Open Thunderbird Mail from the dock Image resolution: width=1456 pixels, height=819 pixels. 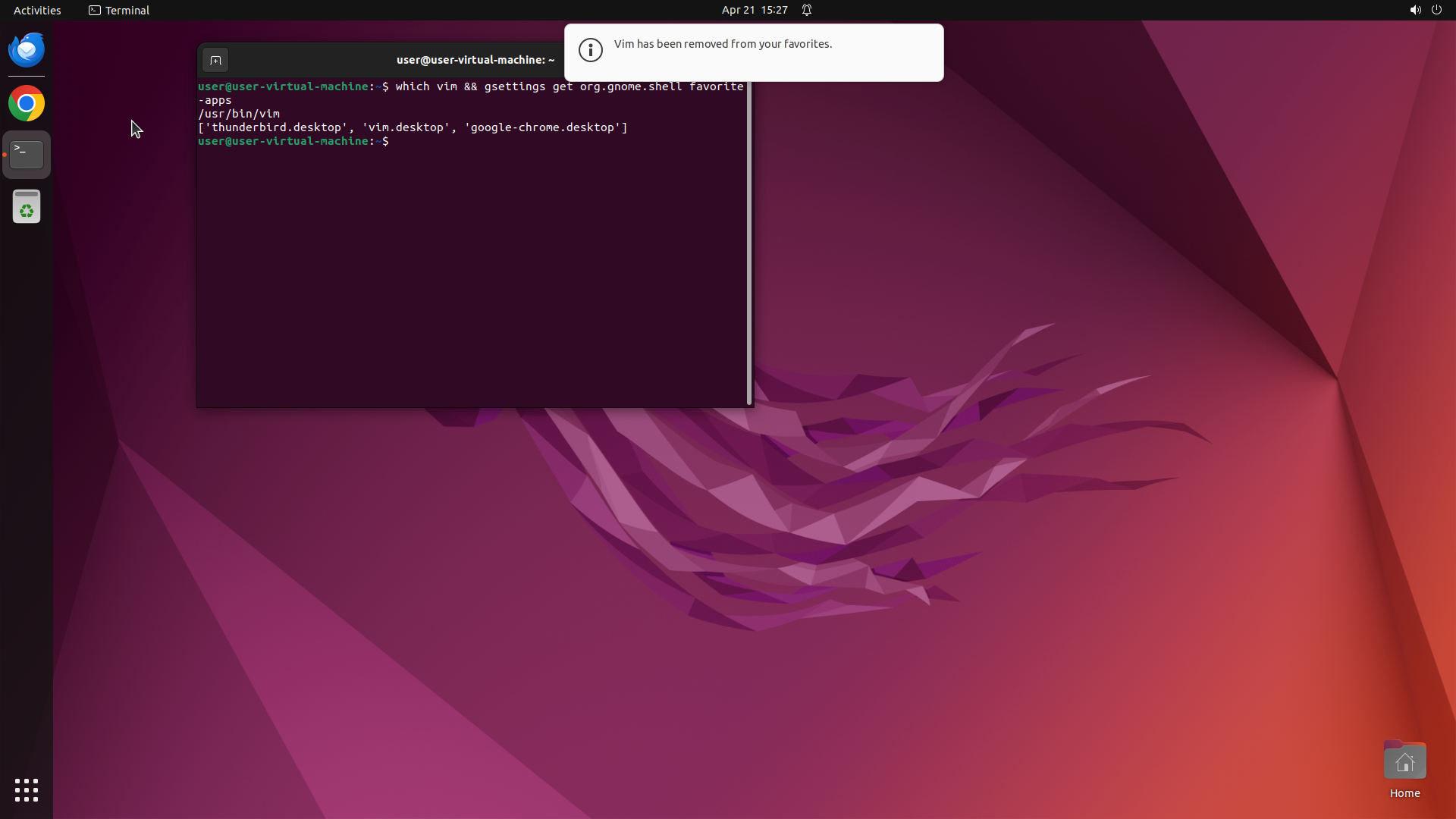tap(27, 50)
